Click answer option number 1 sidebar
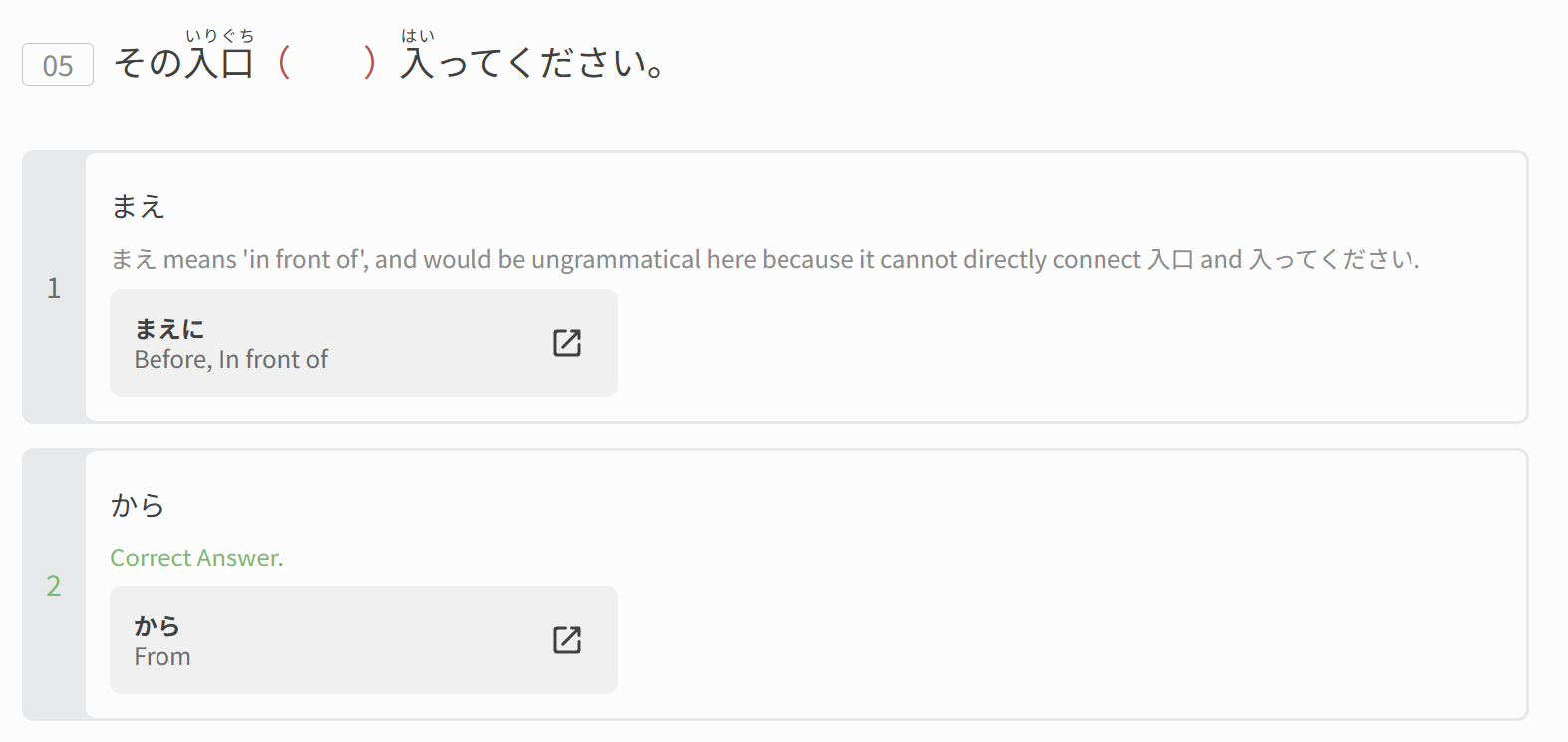 pyautogui.click(x=54, y=288)
